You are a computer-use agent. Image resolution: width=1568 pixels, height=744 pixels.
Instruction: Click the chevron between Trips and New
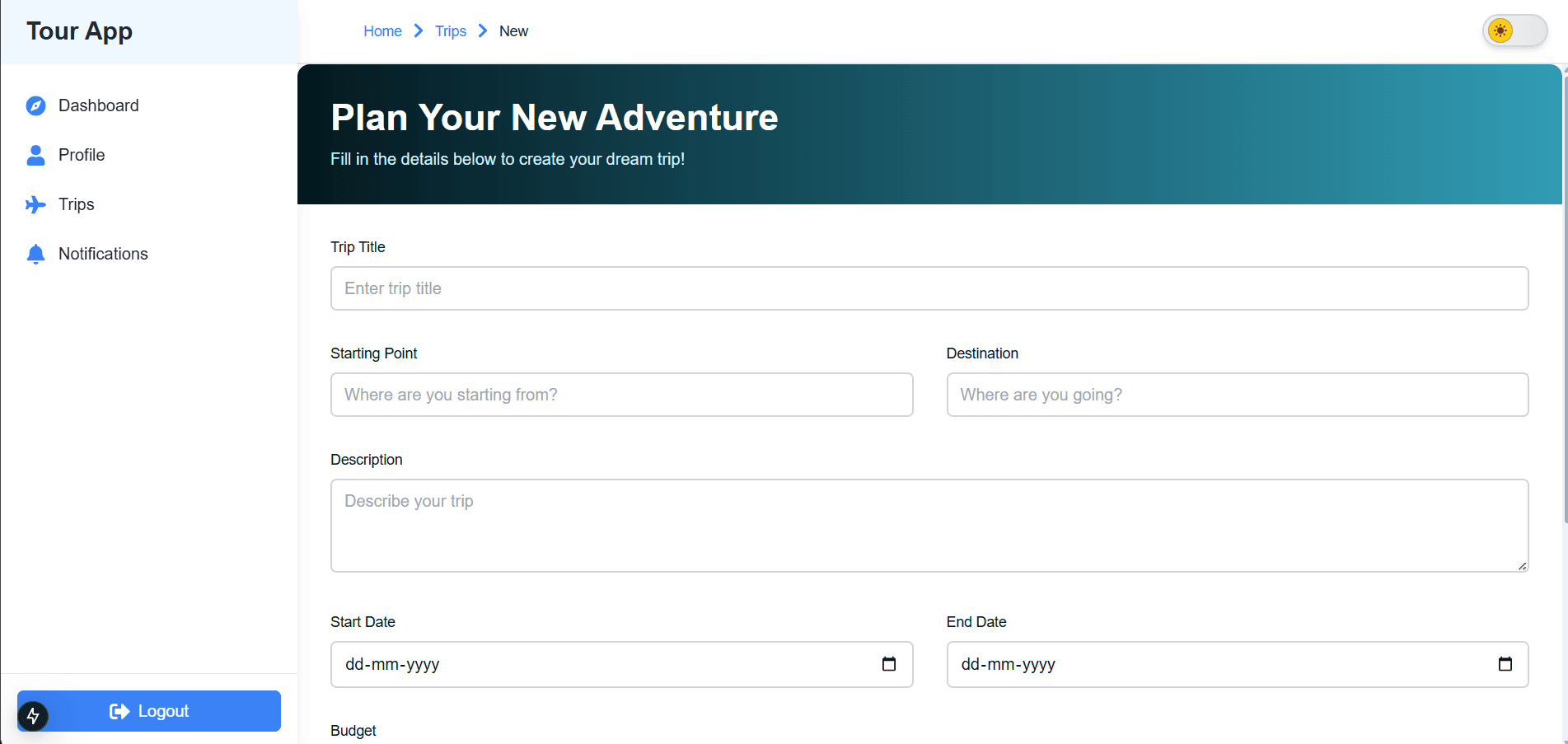coord(483,30)
